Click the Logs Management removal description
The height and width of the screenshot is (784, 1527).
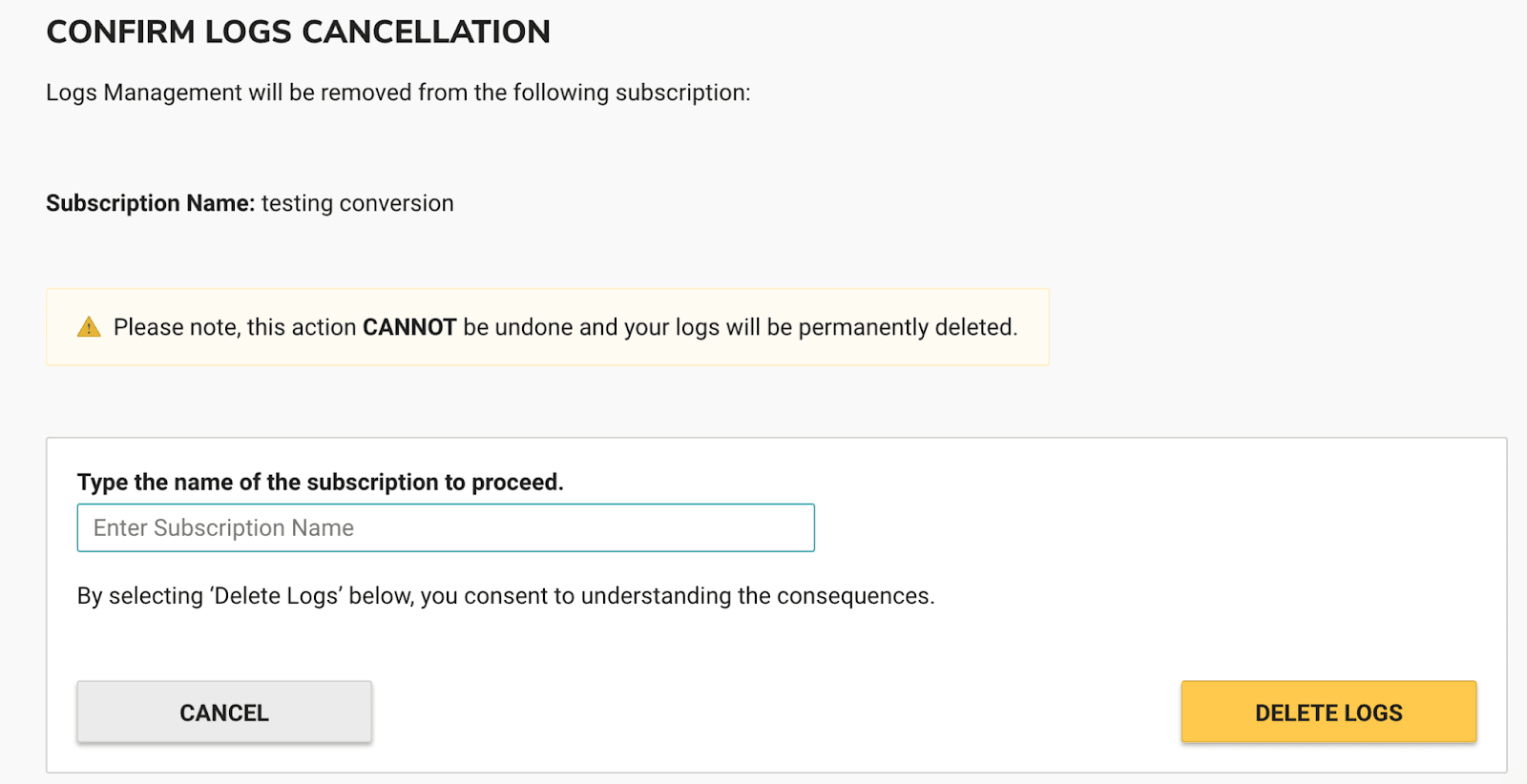pos(398,93)
